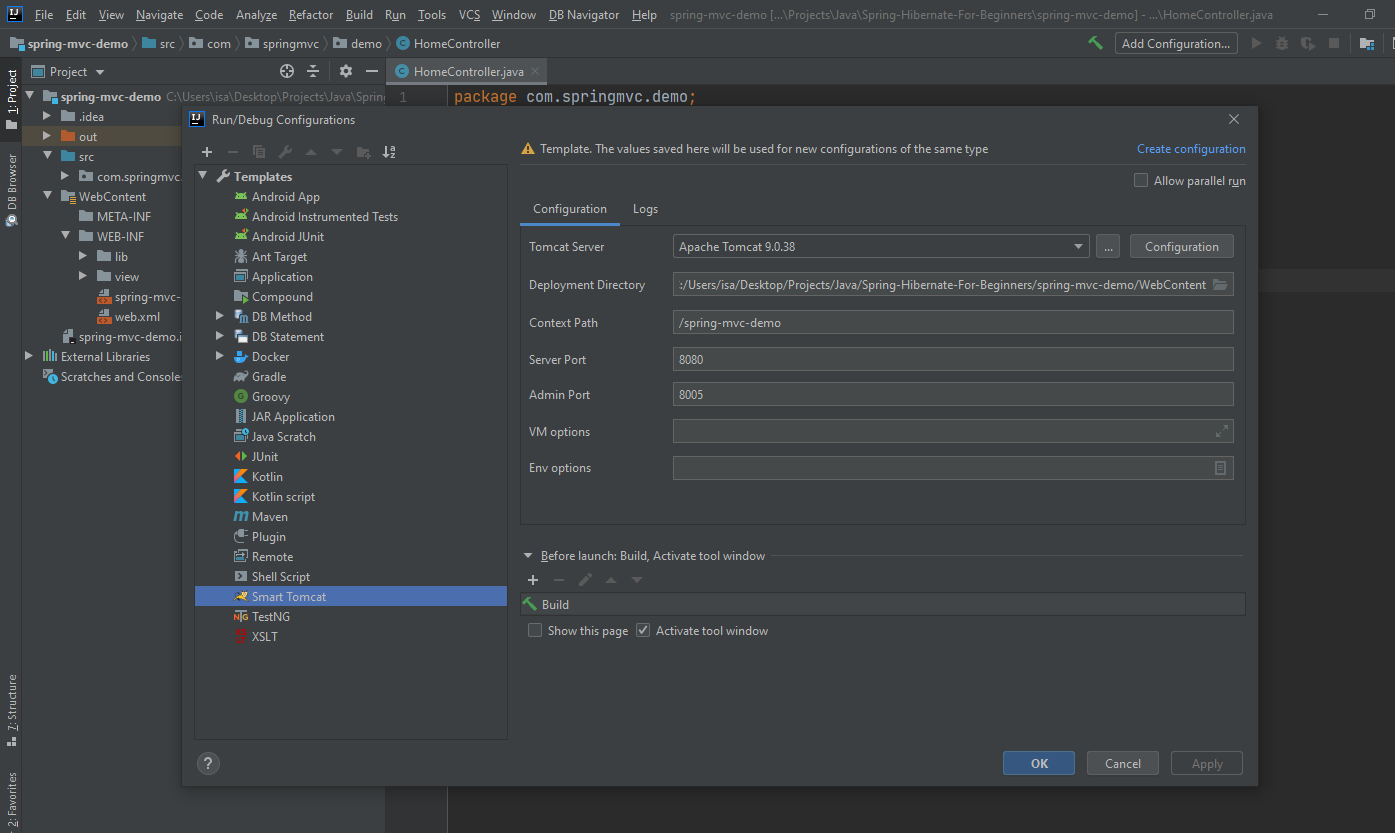This screenshot has height=833, width=1395.
Task: Click the help question mark button
Action: click(x=208, y=764)
